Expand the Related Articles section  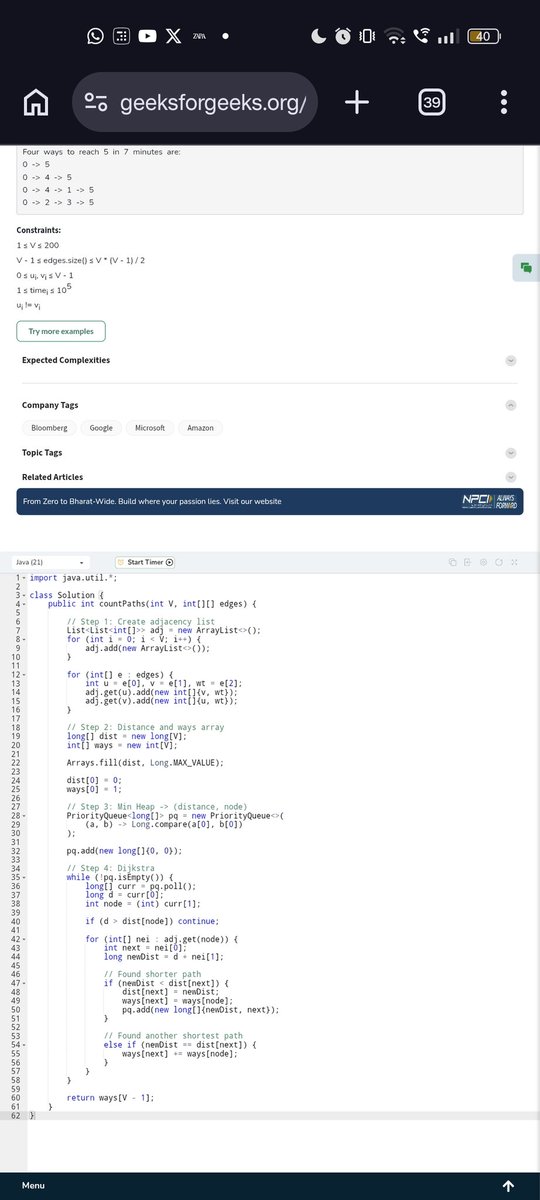click(x=511, y=477)
